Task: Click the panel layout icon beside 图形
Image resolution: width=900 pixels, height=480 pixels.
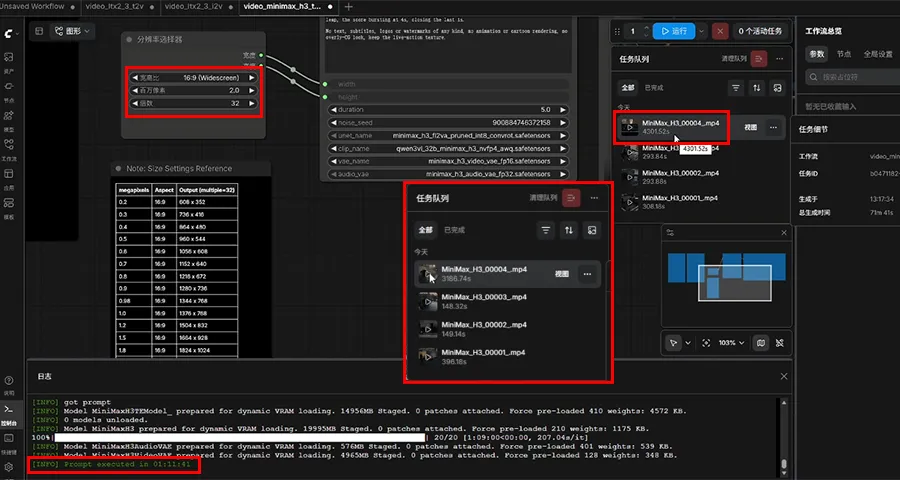Action: point(39,32)
